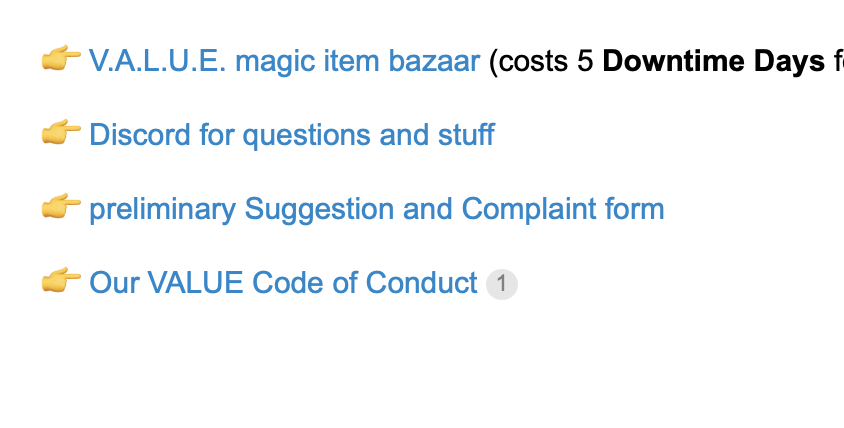Click the word 'Conduct' in the last link

pyautogui.click(x=421, y=283)
